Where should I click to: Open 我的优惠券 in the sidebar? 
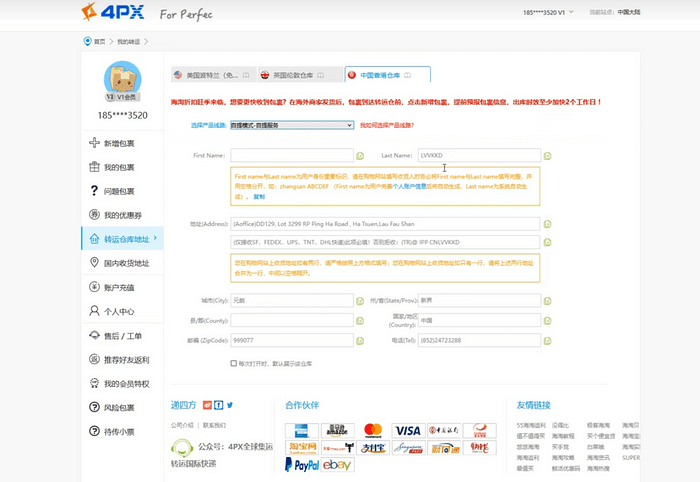pos(120,215)
